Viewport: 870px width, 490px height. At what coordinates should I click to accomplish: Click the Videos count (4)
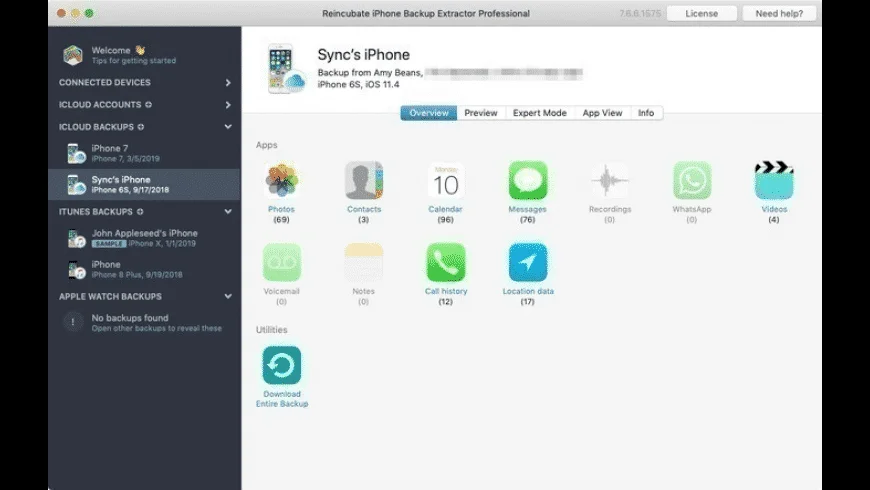pos(774,220)
